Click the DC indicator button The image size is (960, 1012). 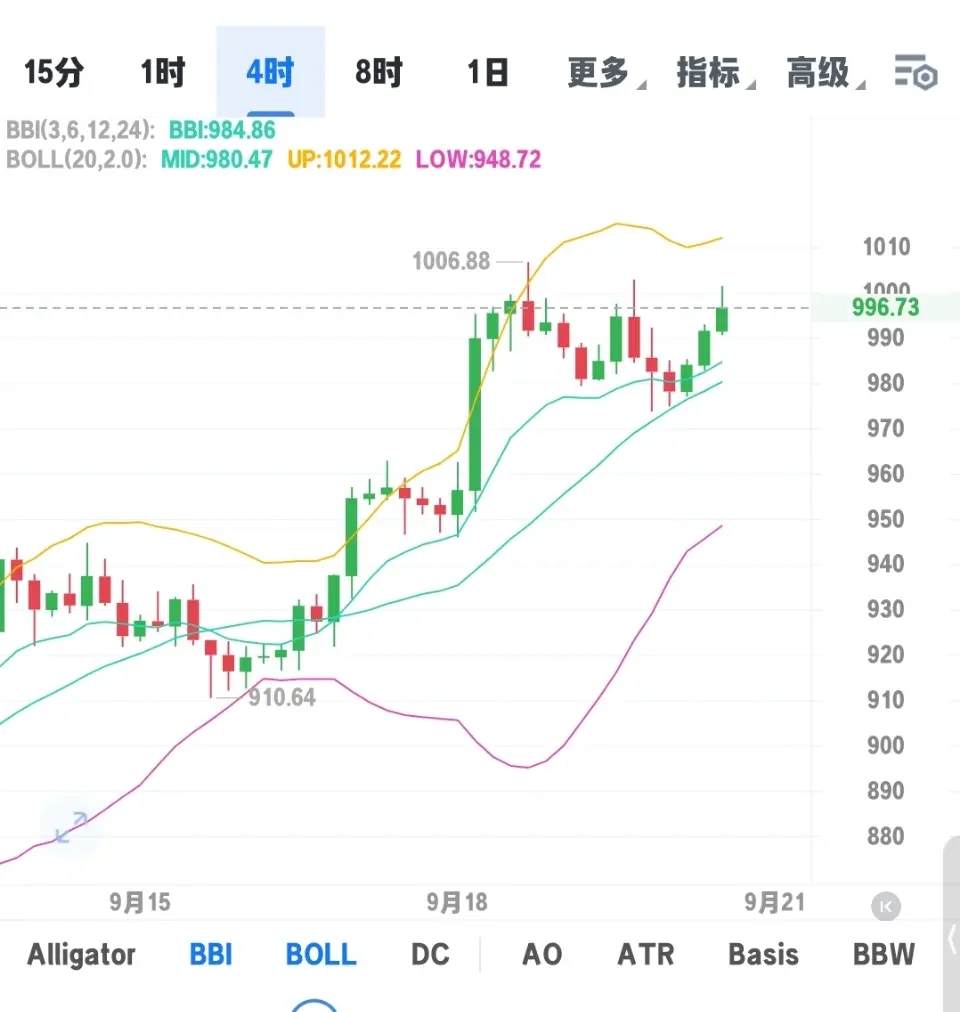[430, 954]
